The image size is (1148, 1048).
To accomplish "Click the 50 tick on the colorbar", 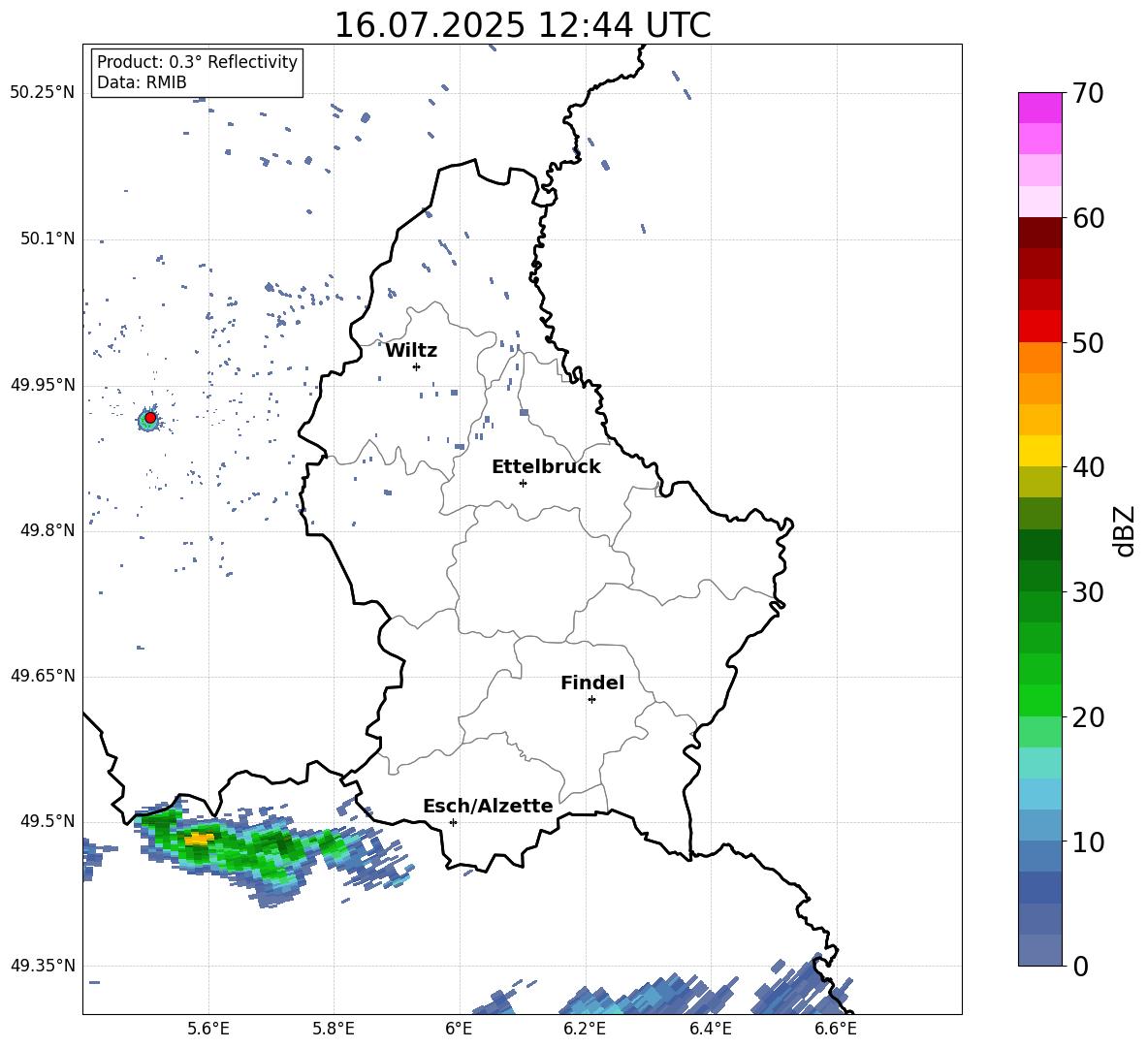I will [x=1088, y=342].
